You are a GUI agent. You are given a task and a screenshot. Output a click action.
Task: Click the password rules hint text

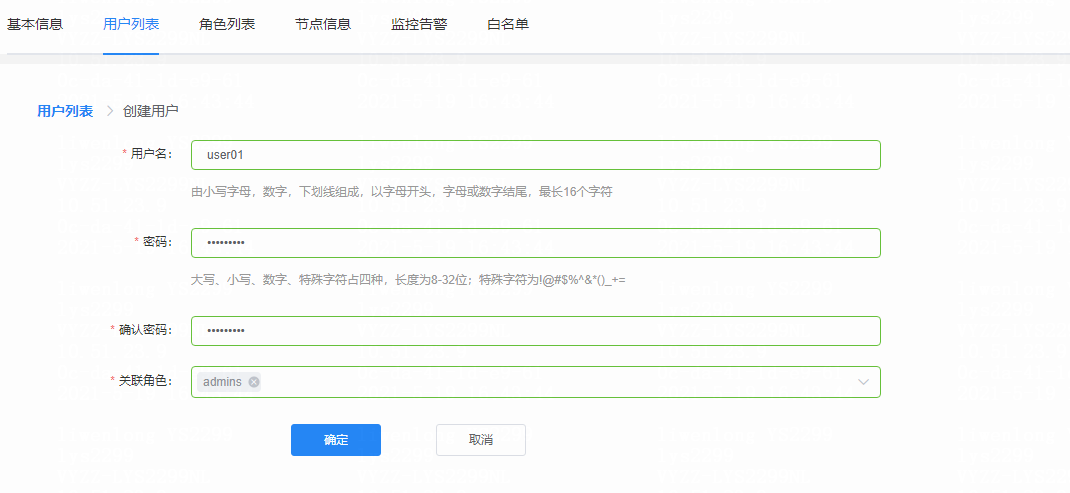[408, 280]
